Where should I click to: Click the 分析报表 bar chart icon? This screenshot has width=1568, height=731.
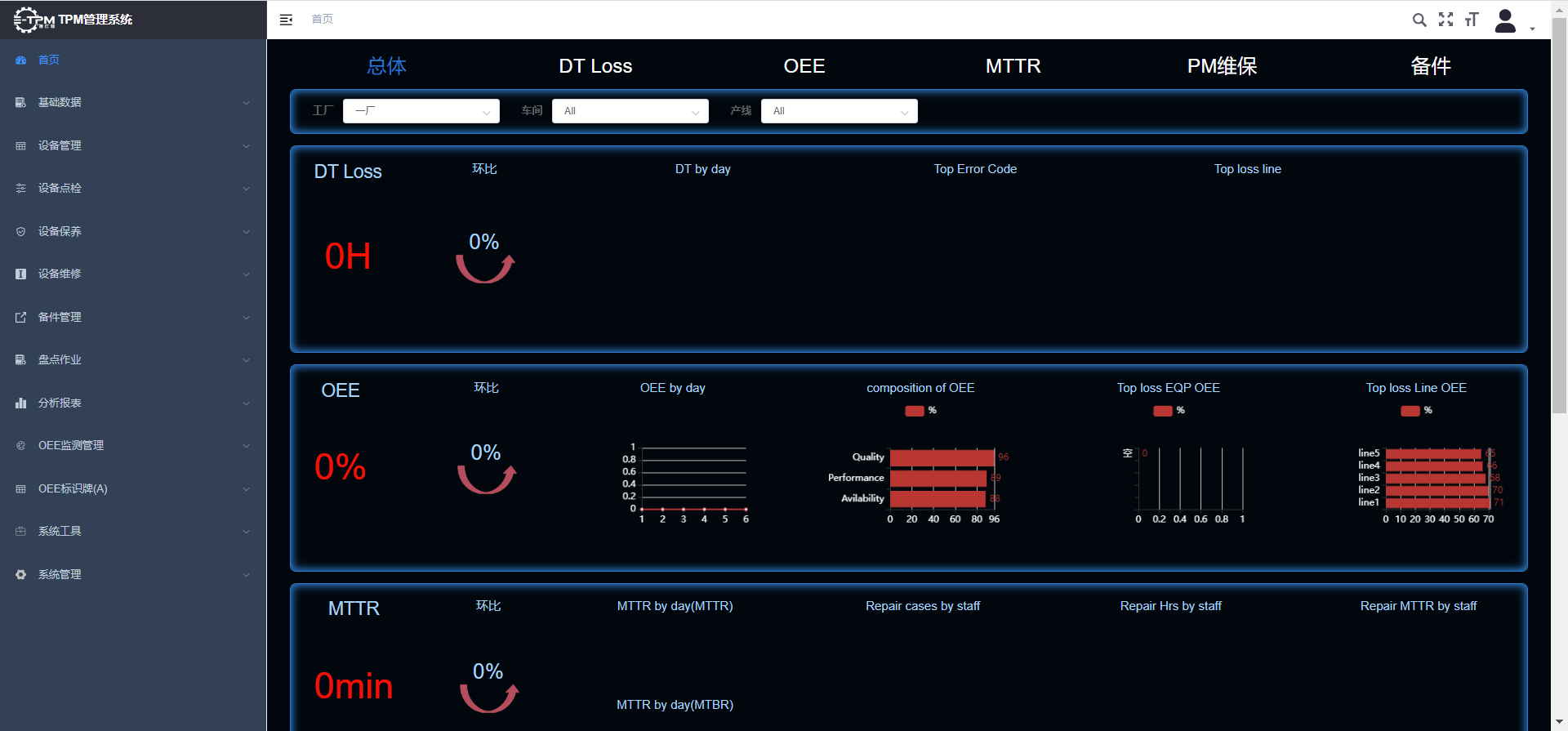(x=21, y=403)
